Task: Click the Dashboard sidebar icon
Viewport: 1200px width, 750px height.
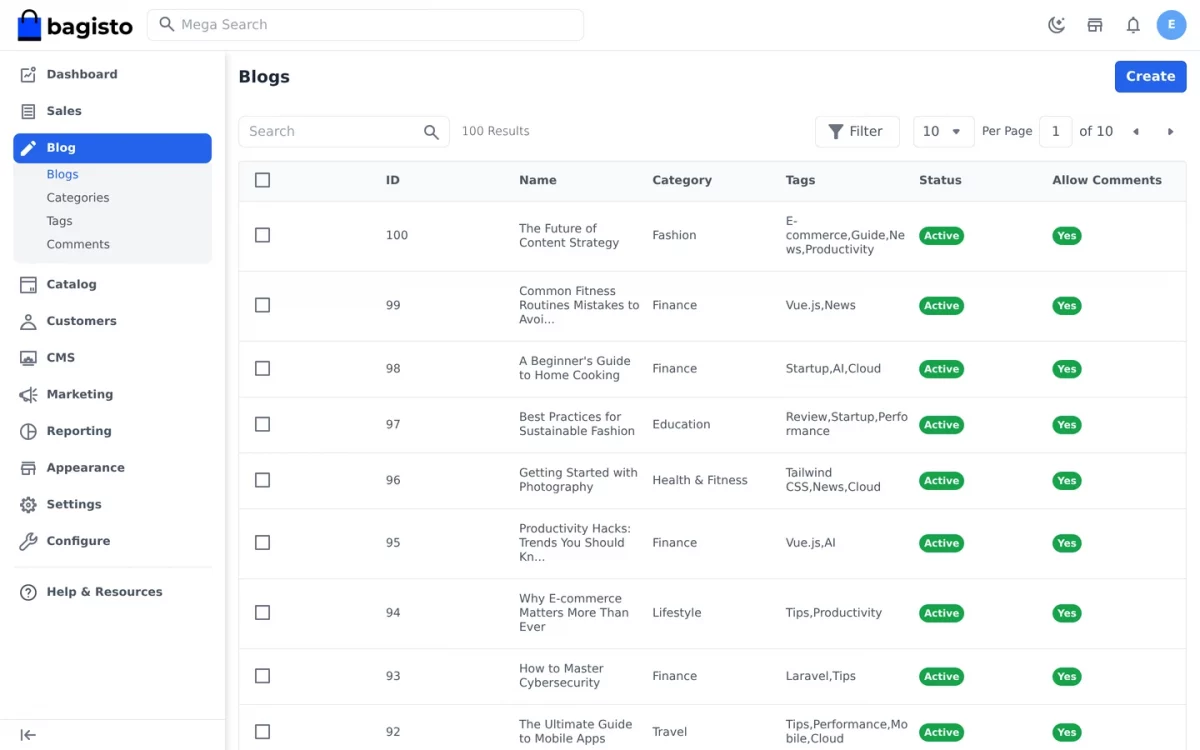Action: tap(28, 74)
